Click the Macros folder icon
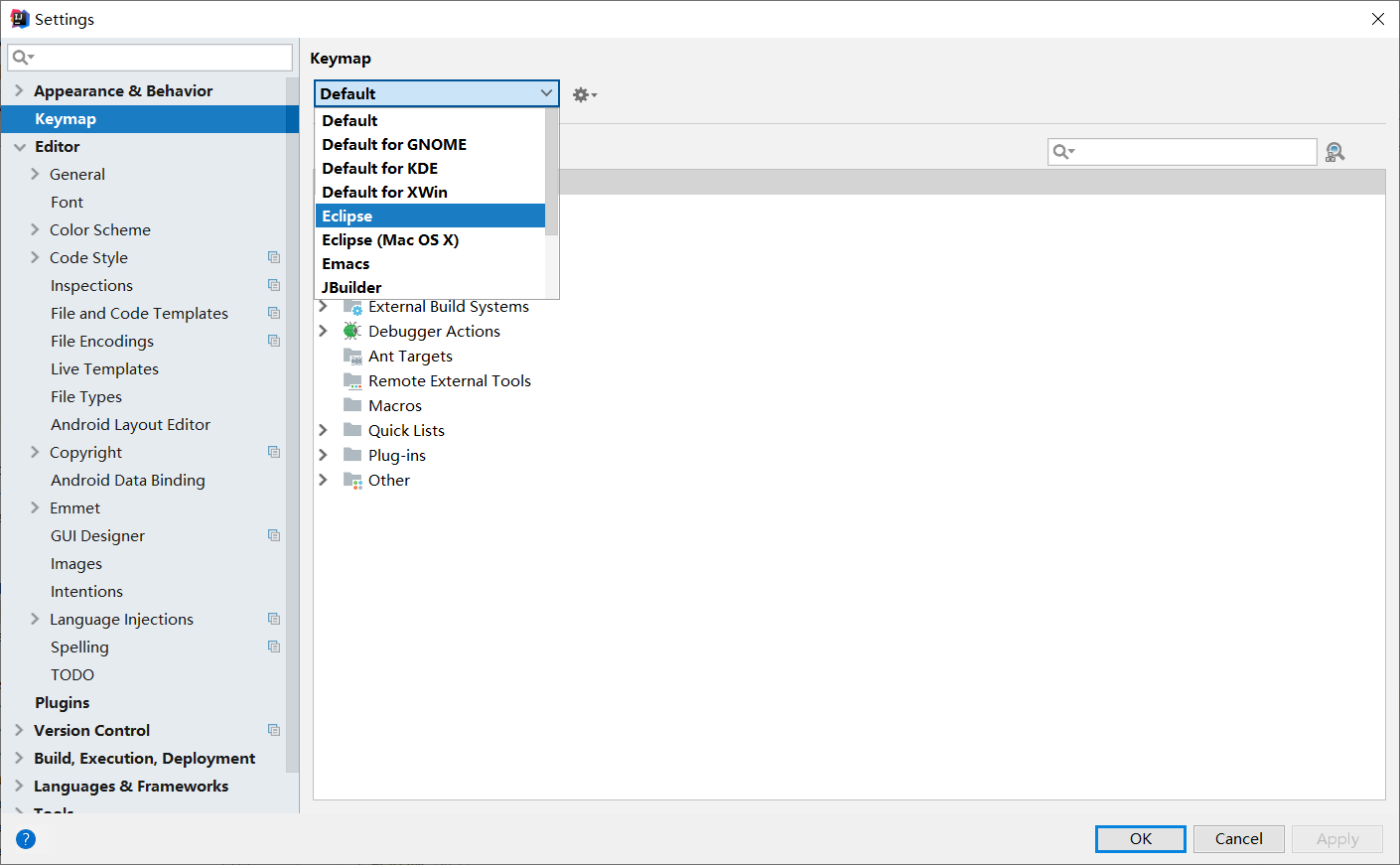The height and width of the screenshot is (865, 1400). (352, 405)
